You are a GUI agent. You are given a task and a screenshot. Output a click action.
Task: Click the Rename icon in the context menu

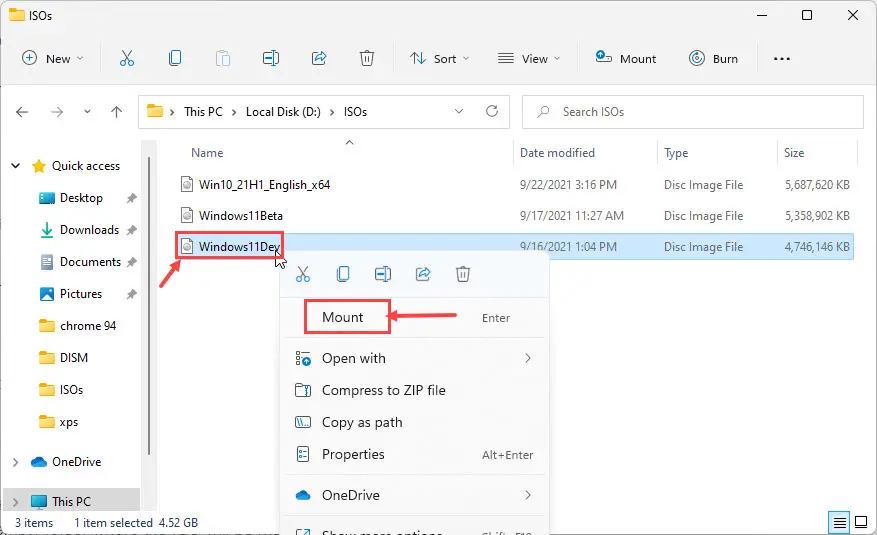pyautogui.click(x=383, y=274)
